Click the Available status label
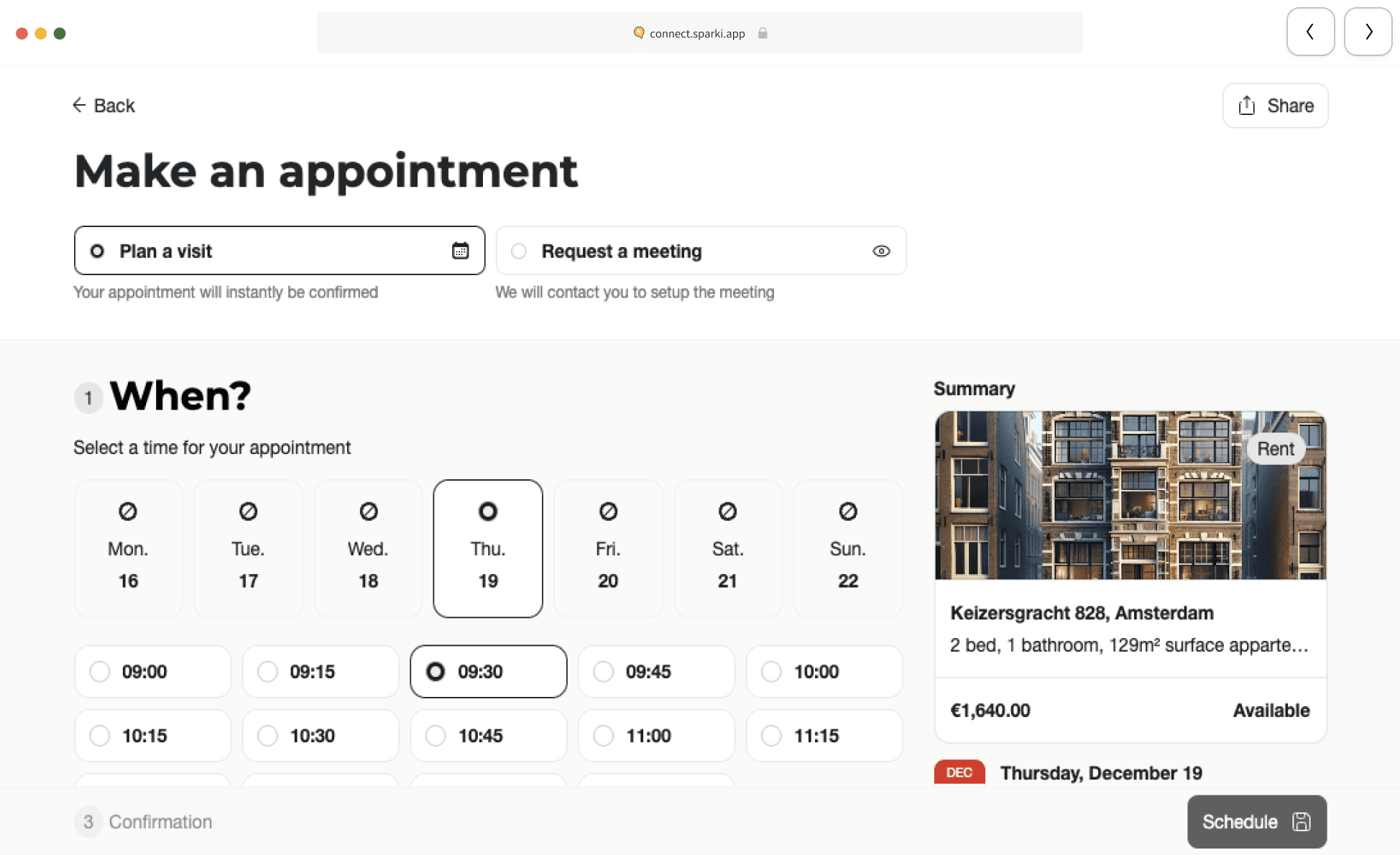This screenshot has width=1400, height=855. click(x=1271, y=710)
